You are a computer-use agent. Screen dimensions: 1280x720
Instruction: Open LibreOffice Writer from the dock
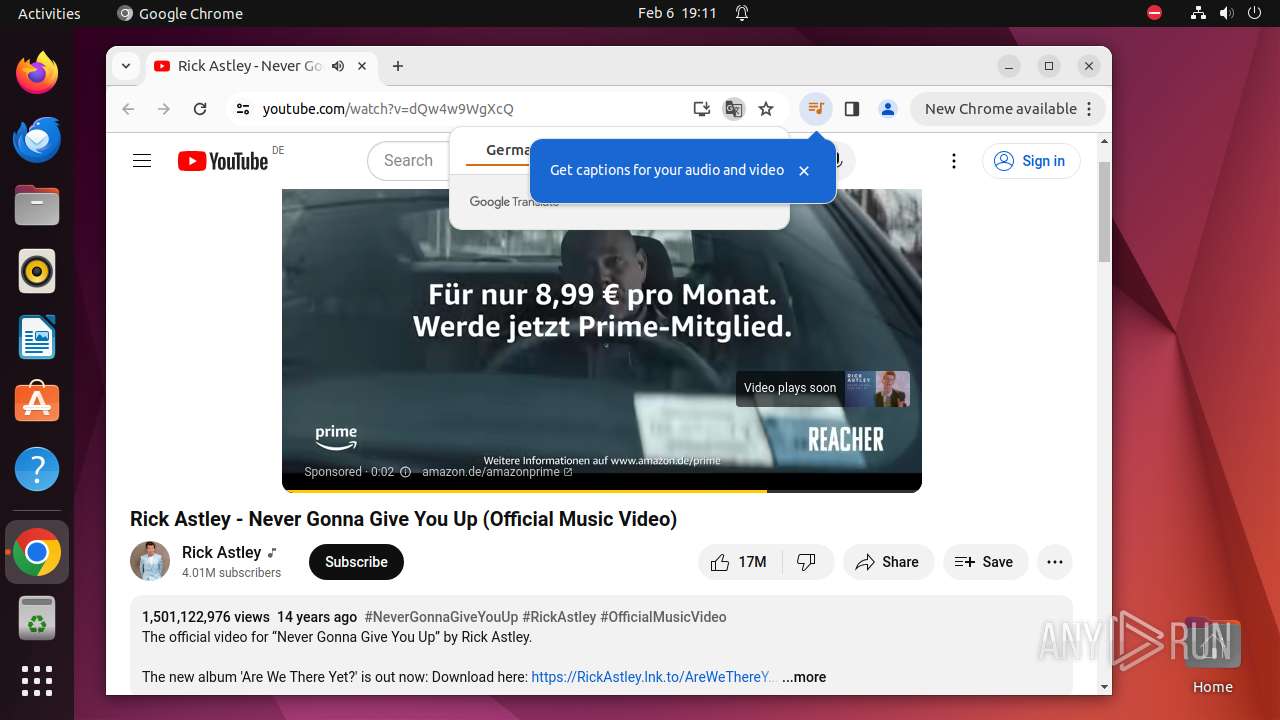click(x=37, y=337)
